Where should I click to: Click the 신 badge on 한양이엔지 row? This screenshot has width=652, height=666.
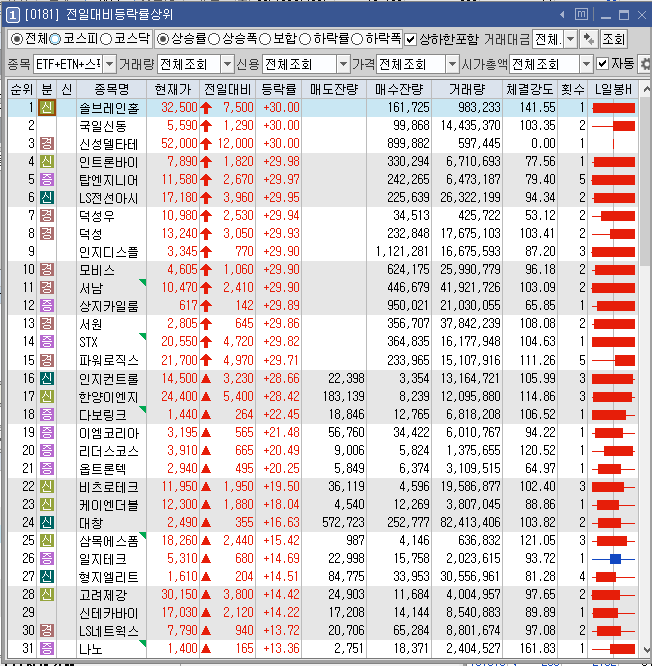pos(47,396)
